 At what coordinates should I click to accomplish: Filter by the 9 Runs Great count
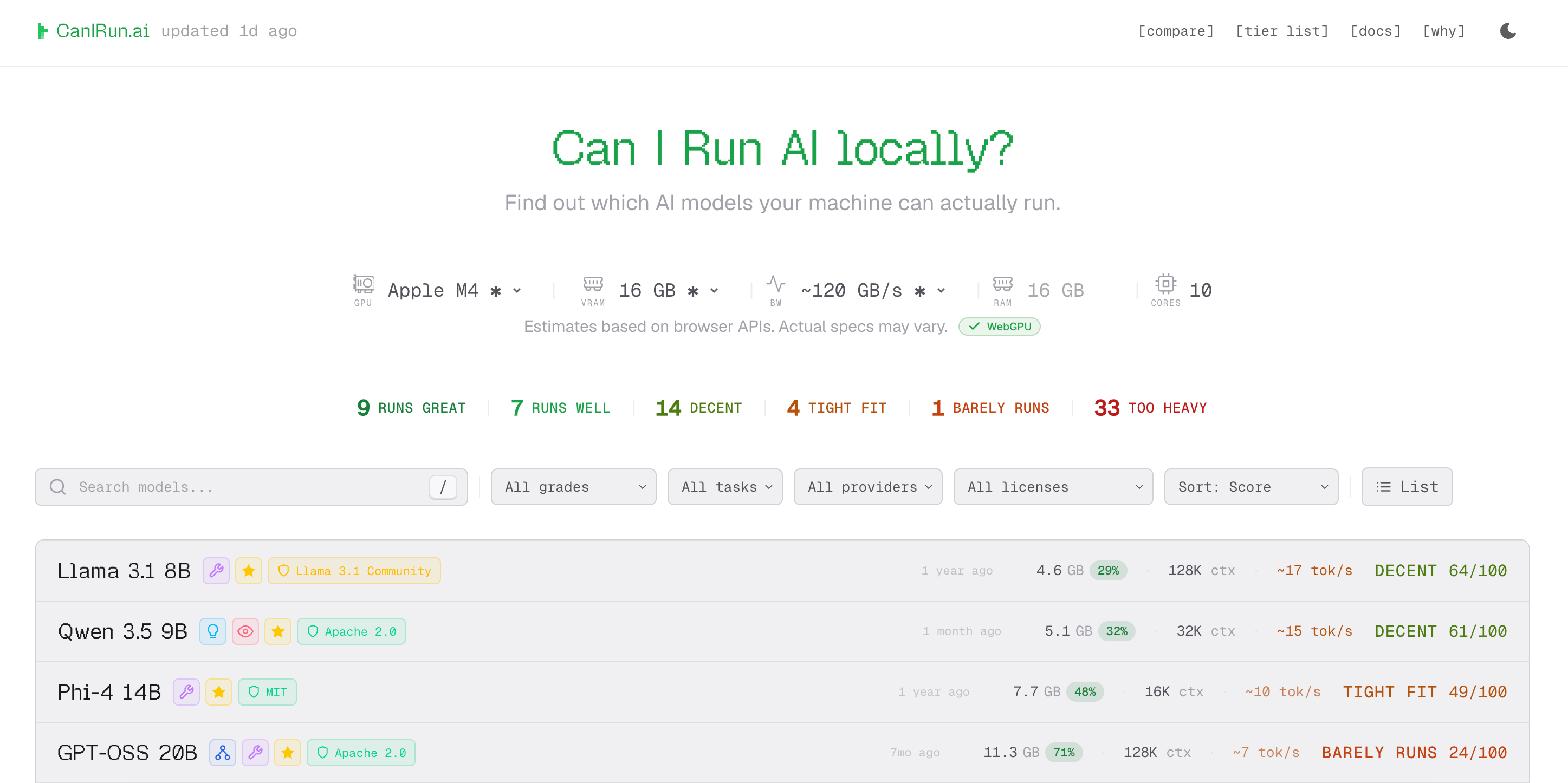point(411,408)
